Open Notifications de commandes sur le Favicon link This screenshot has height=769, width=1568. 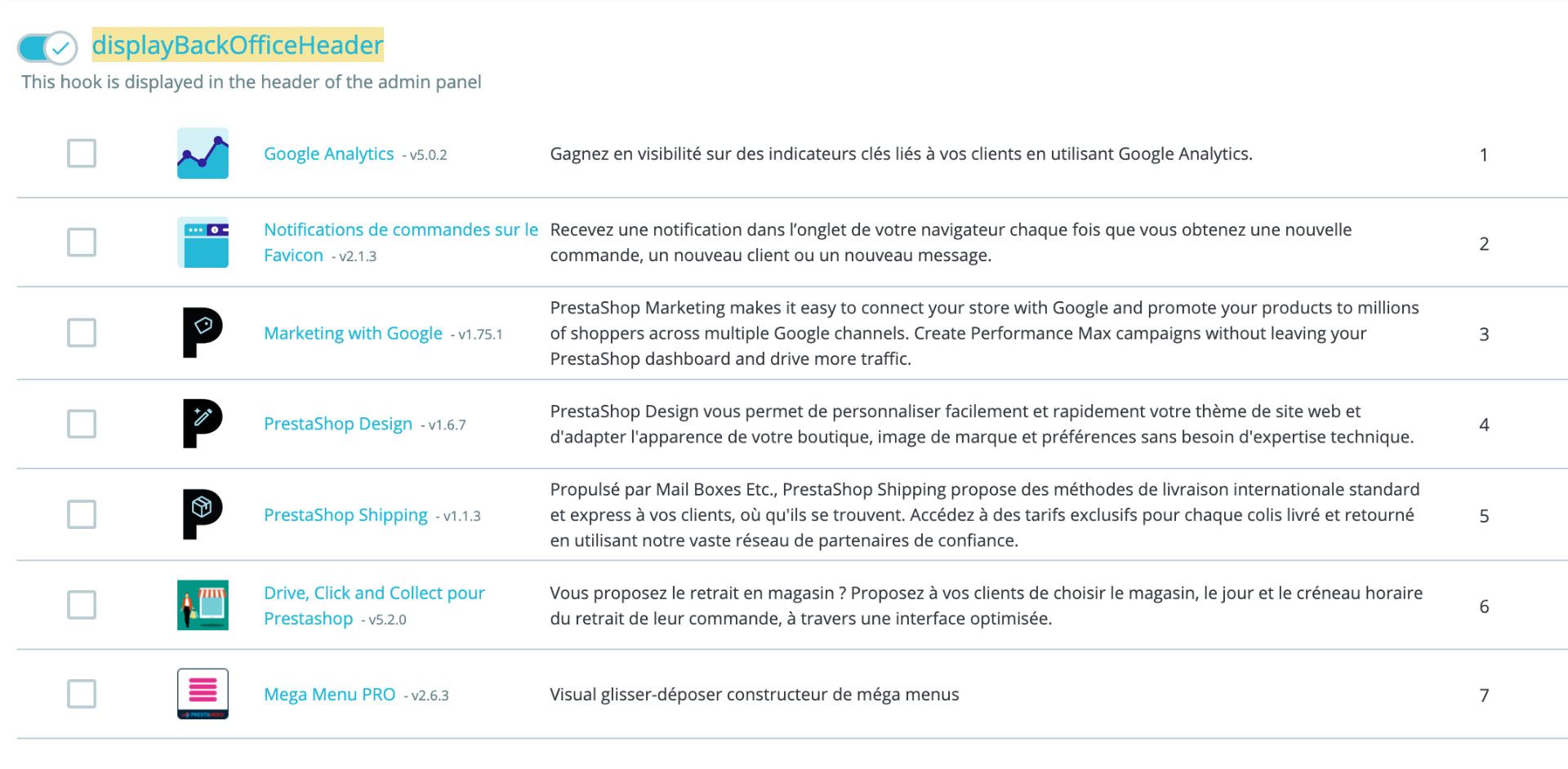[x=401, y=242]
